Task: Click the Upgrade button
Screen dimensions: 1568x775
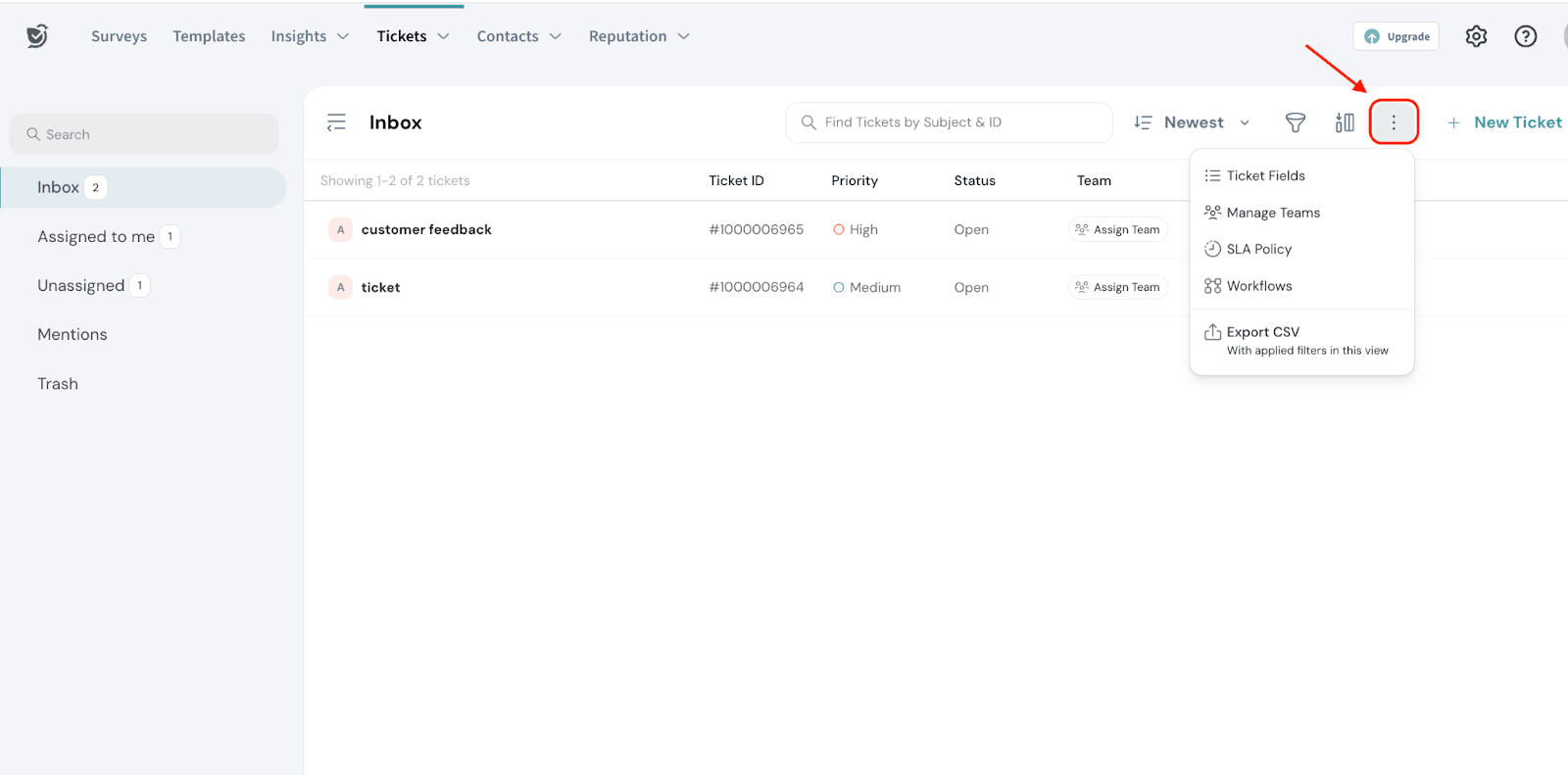Action: pyautogui.click(x=1396, y=36)
